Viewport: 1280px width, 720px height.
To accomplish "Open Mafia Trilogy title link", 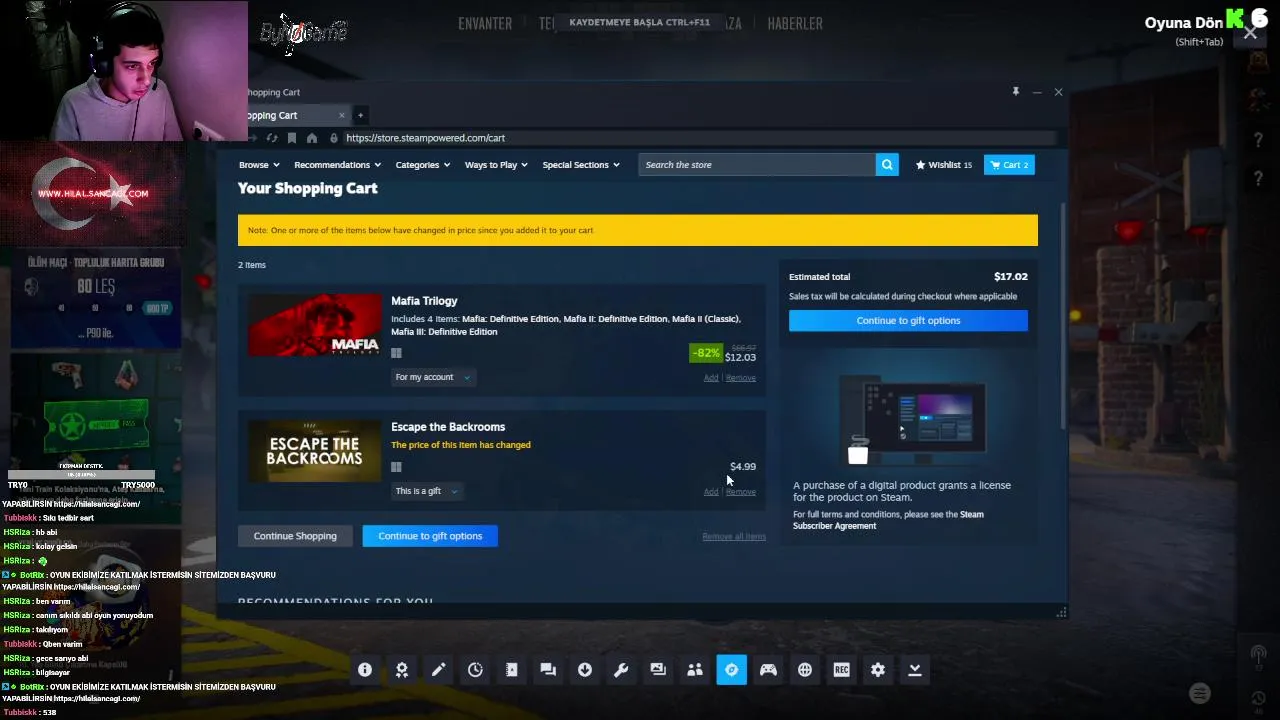I will [424, 301].
